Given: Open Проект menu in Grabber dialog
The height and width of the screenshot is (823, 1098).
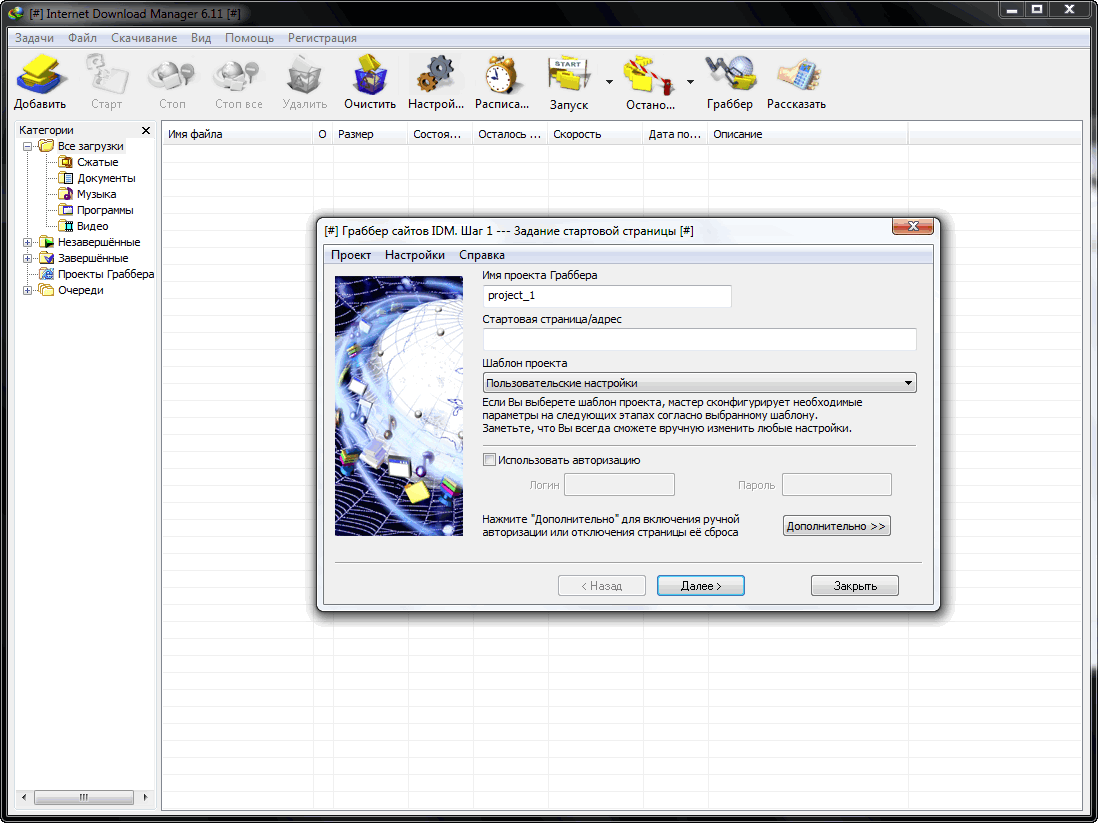Looking at the screenshot, I should click(x=351, y=255).
